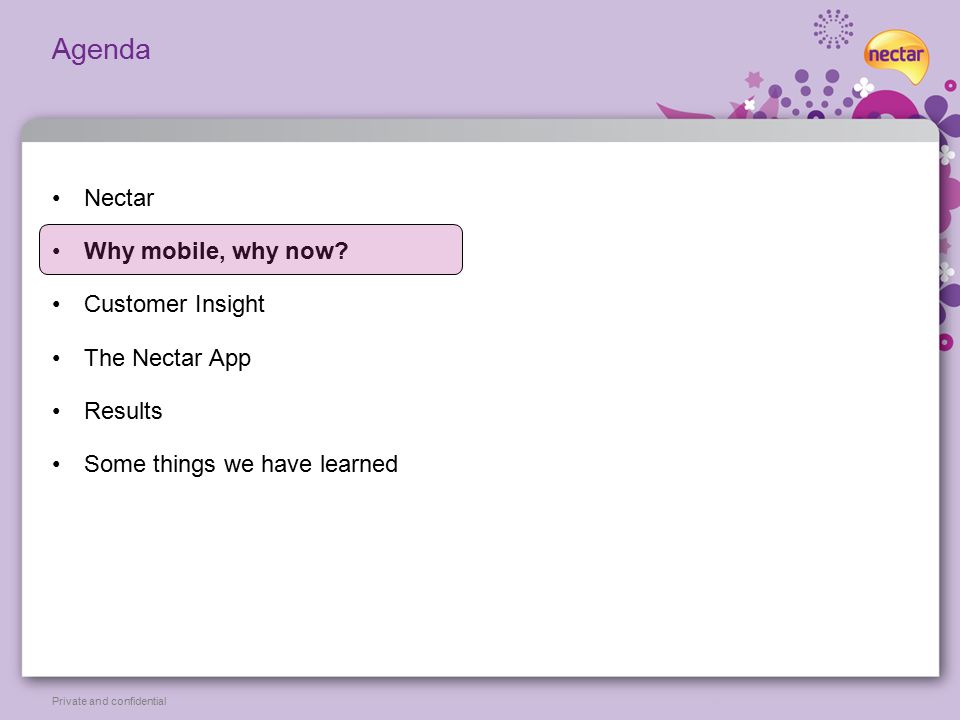Click the 'Private and confidential' footer text

(109, 701)
